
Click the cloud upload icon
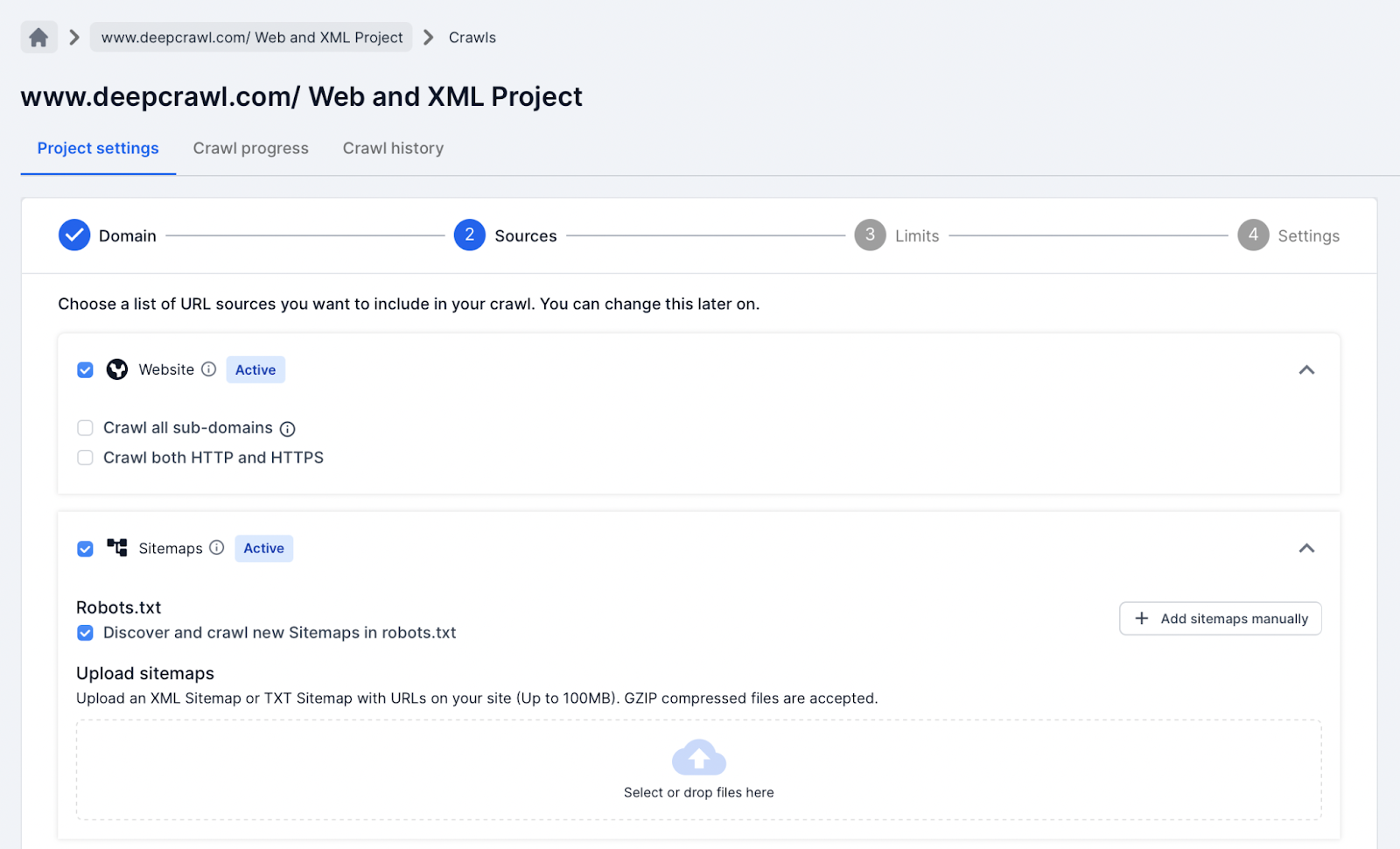point(699,758)
